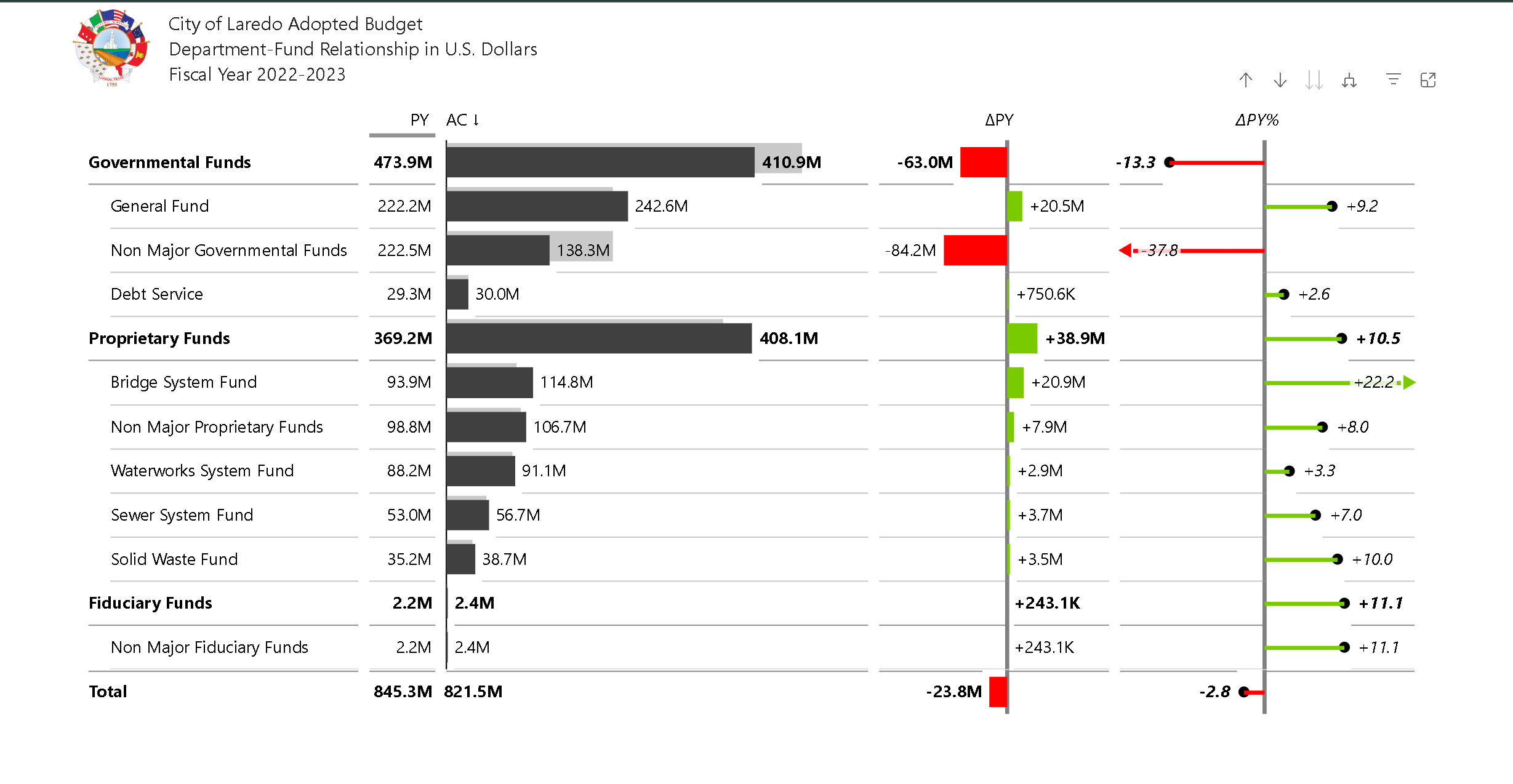Open the filters icon on the visual

coord(1393,79)
